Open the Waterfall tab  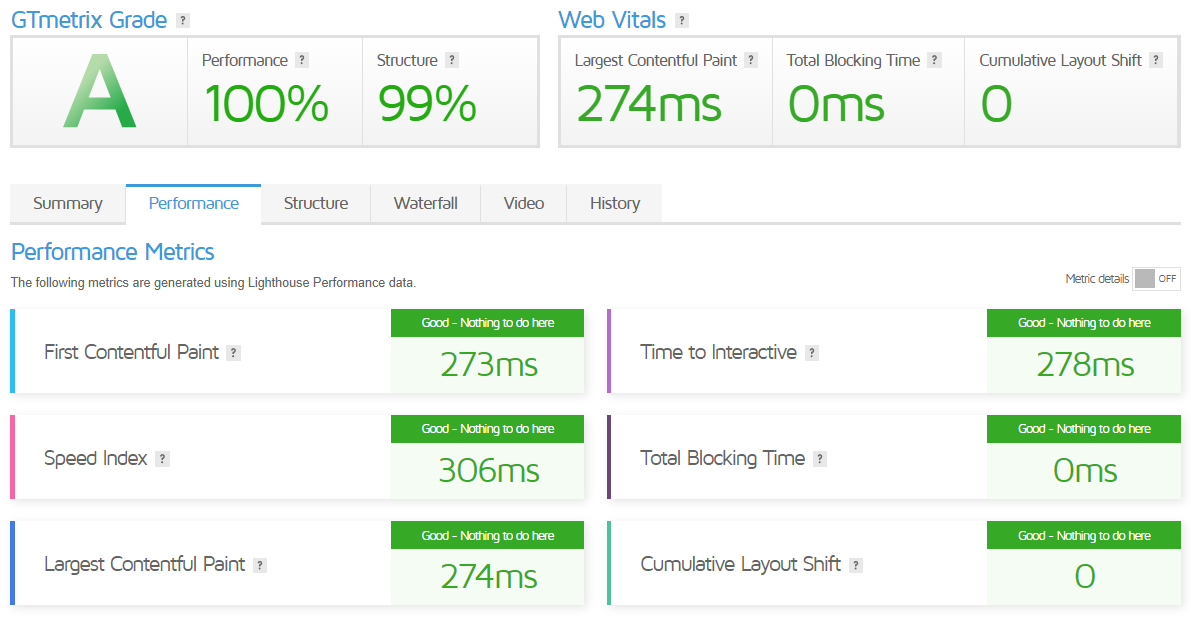[425, 204]
